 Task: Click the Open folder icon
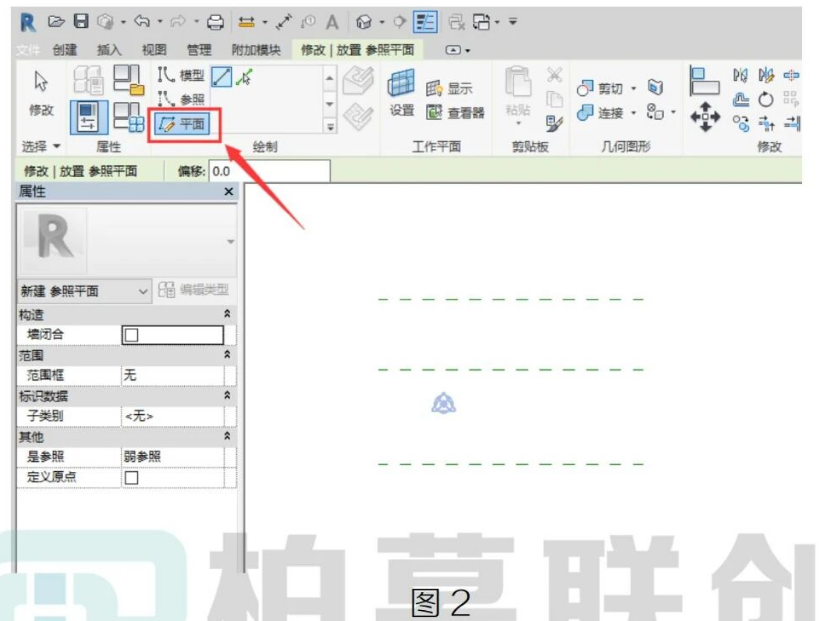tap(56, 21)
